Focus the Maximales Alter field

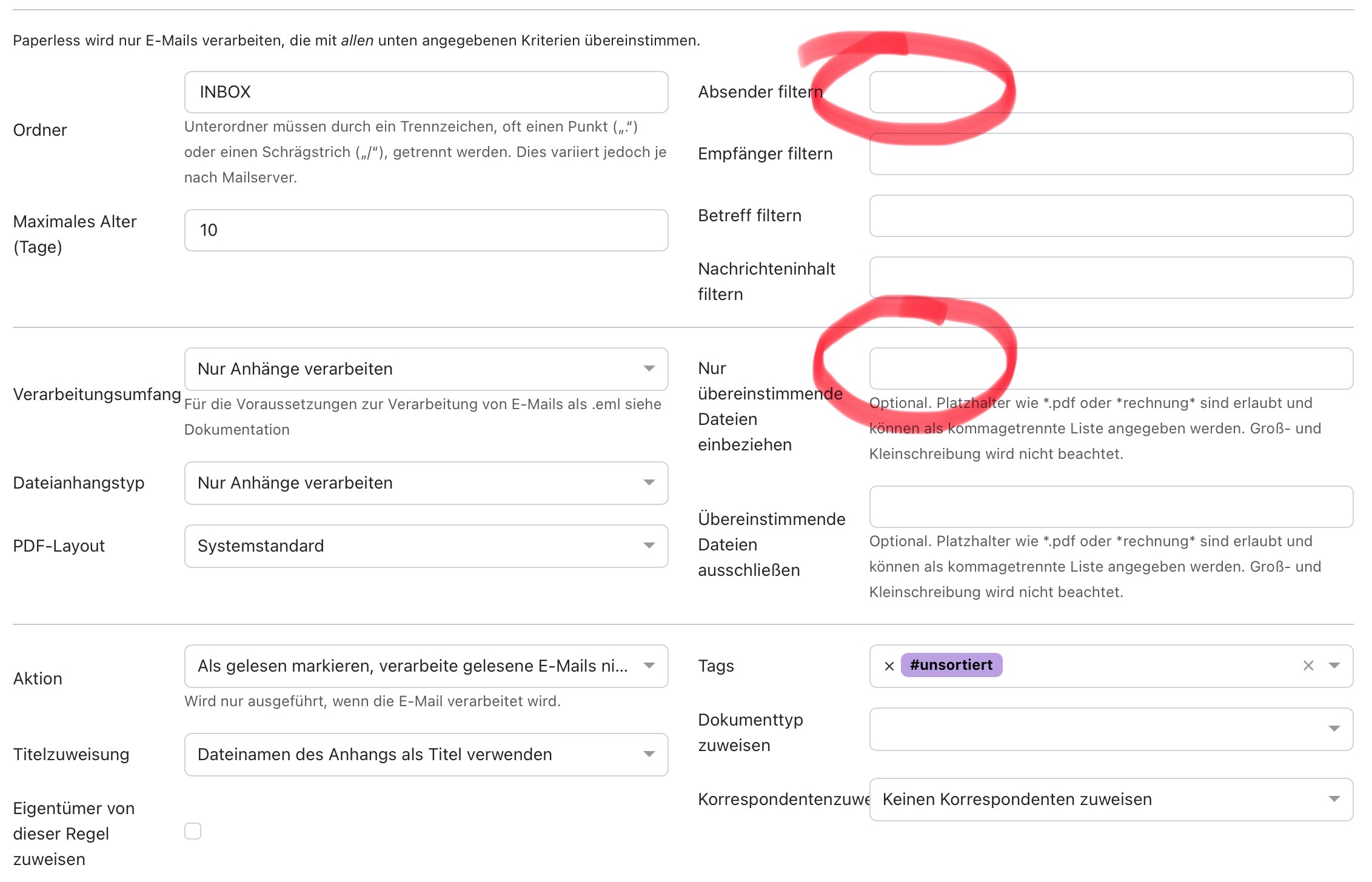pos(426,230)
